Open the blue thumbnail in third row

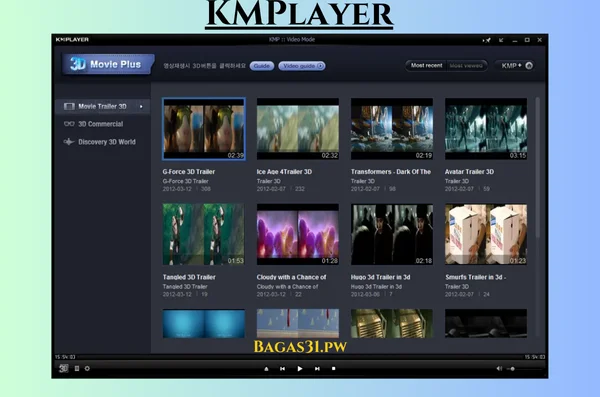tap(204, 323)
